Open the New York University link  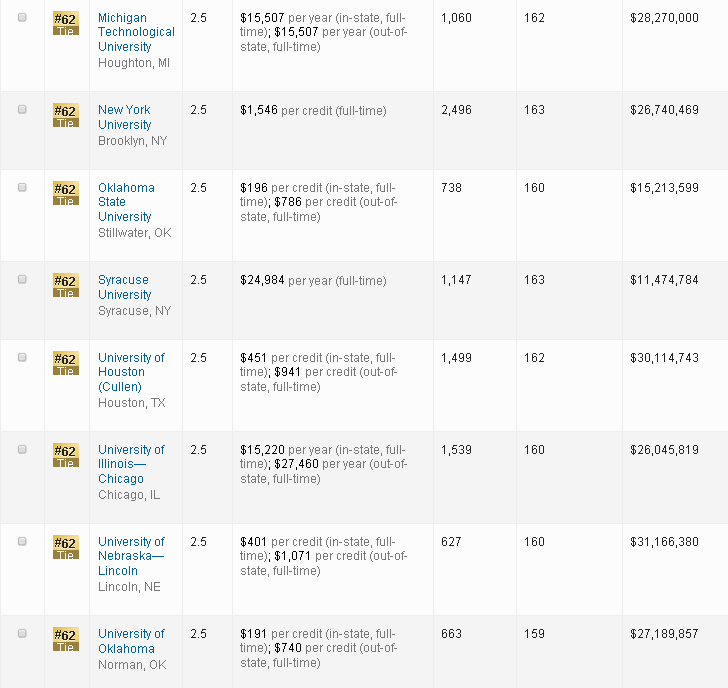pos(124,117)
